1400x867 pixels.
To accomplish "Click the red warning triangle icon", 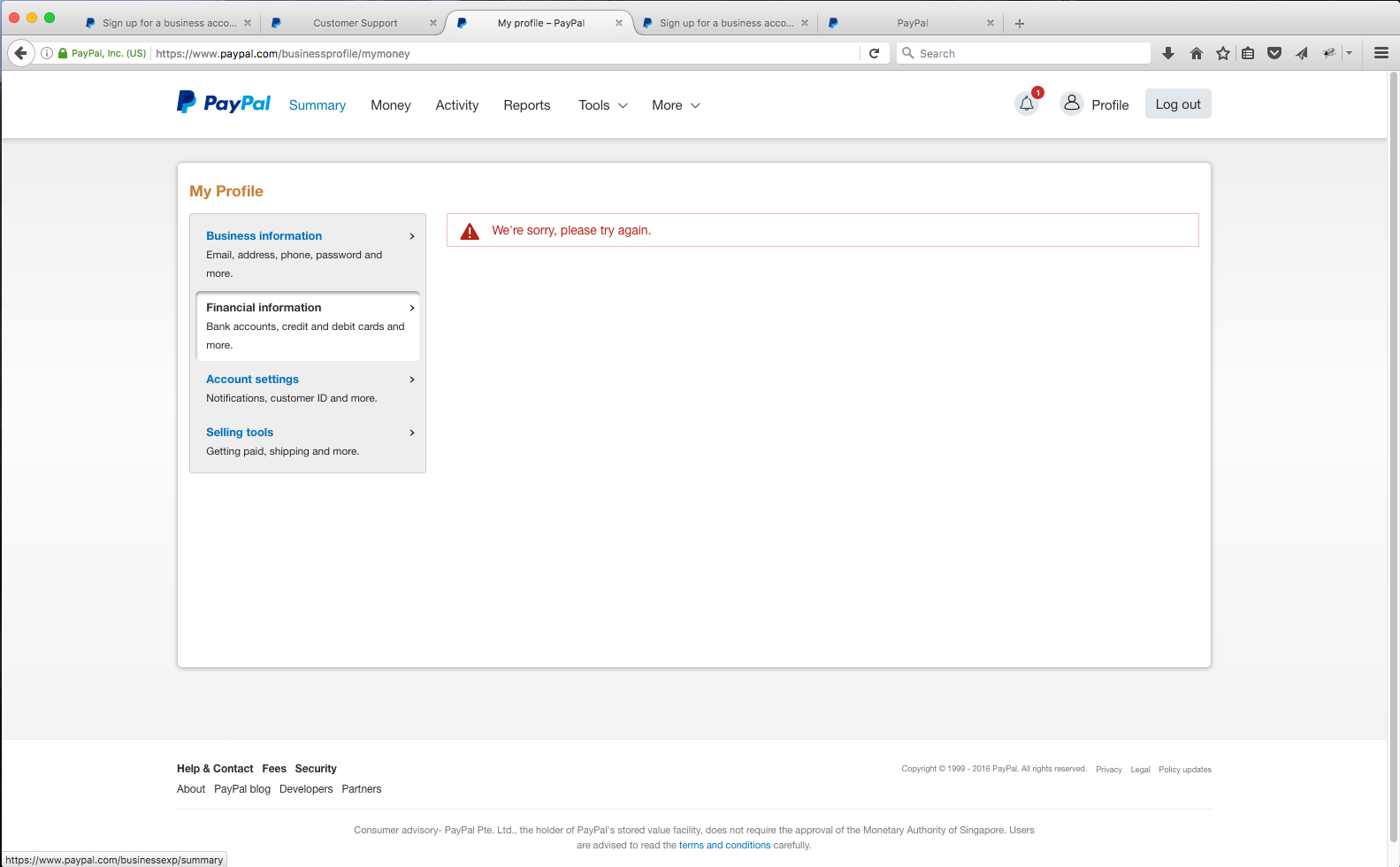I will (470, 231).
